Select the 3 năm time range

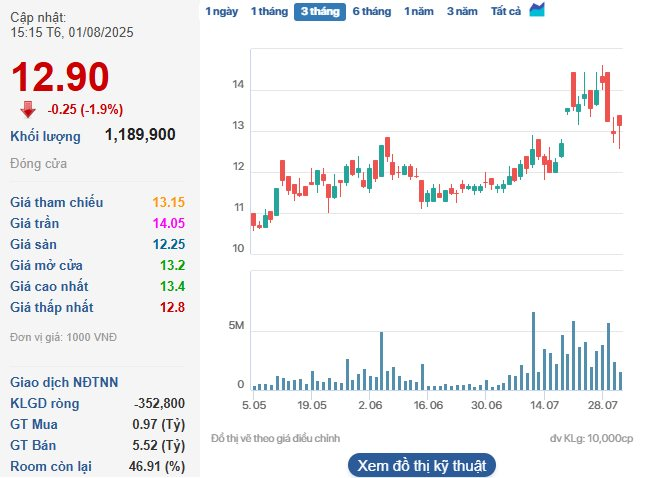click(462, 12)
